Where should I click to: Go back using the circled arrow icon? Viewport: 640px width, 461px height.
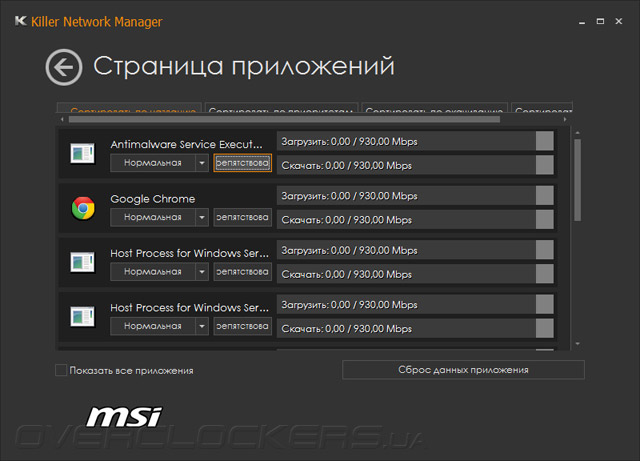click(64, 67)
